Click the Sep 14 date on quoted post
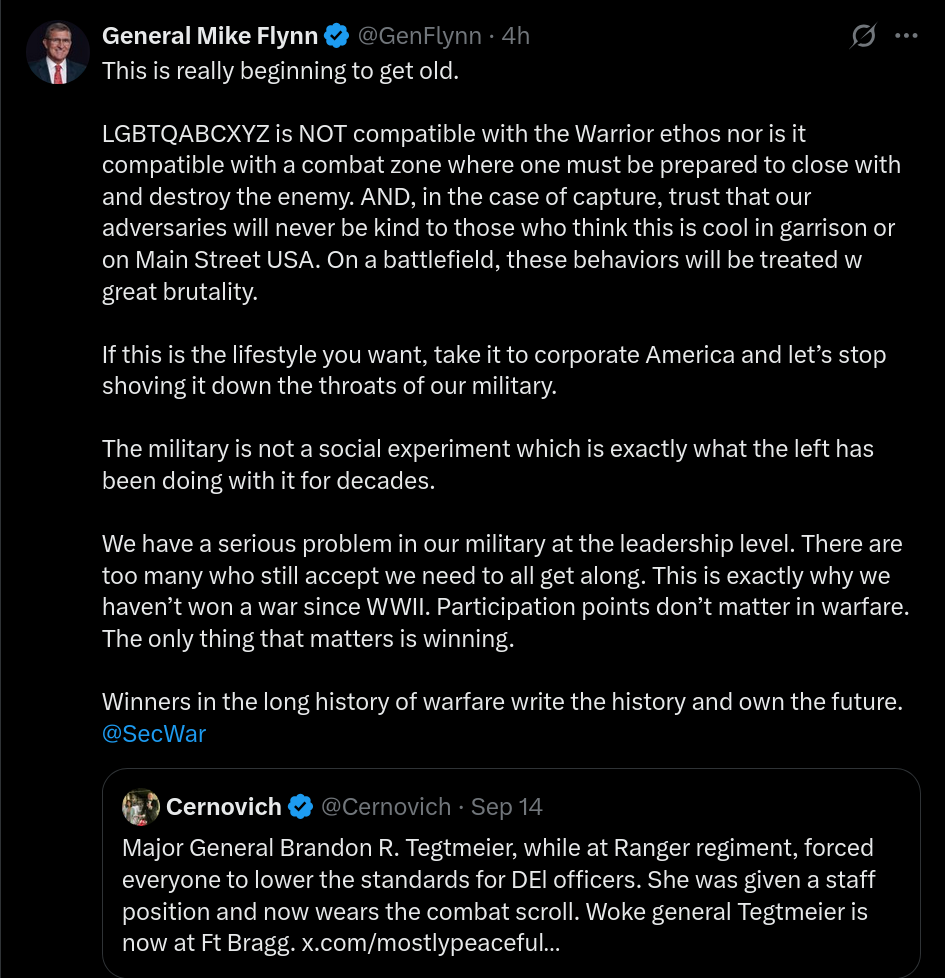The image size is (945, 978). (507, 807)
